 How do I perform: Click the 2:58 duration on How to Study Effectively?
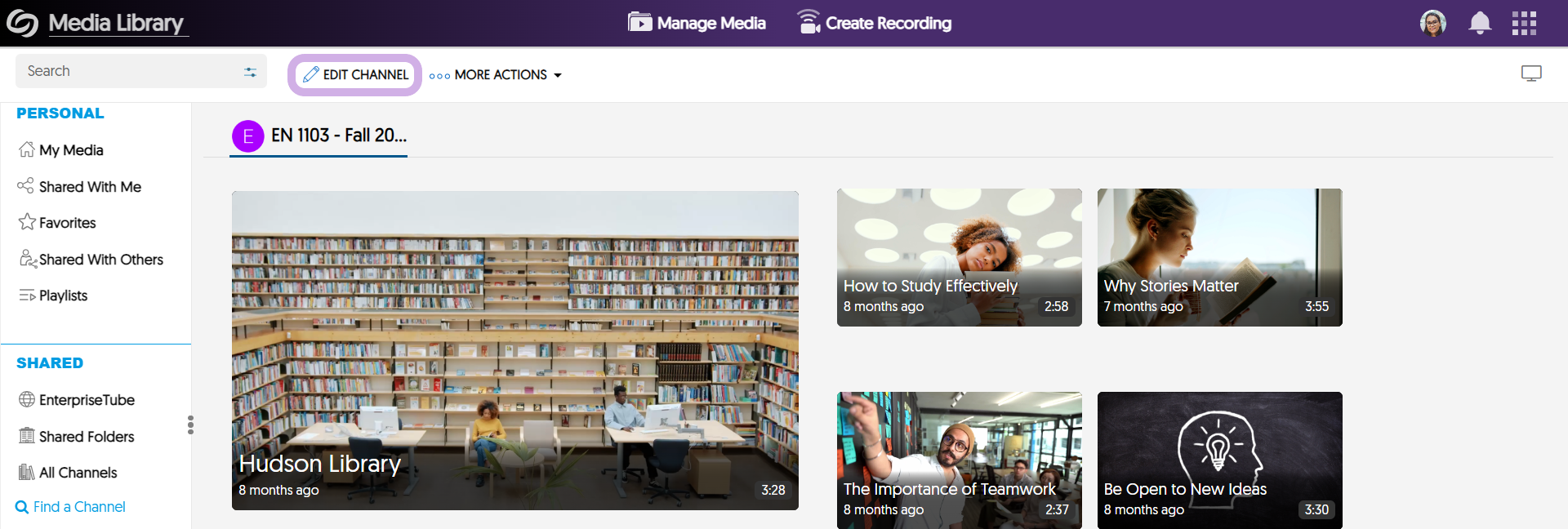(1056, 306)
